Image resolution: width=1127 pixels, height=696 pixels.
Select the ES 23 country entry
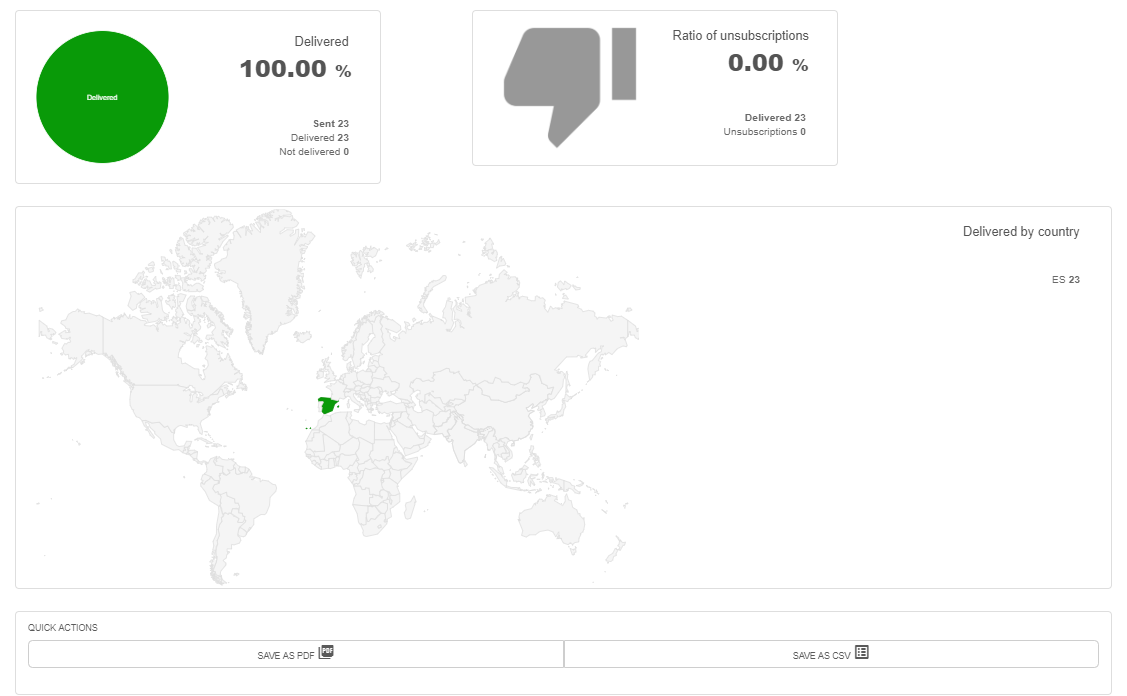[x=1065, y=280]
